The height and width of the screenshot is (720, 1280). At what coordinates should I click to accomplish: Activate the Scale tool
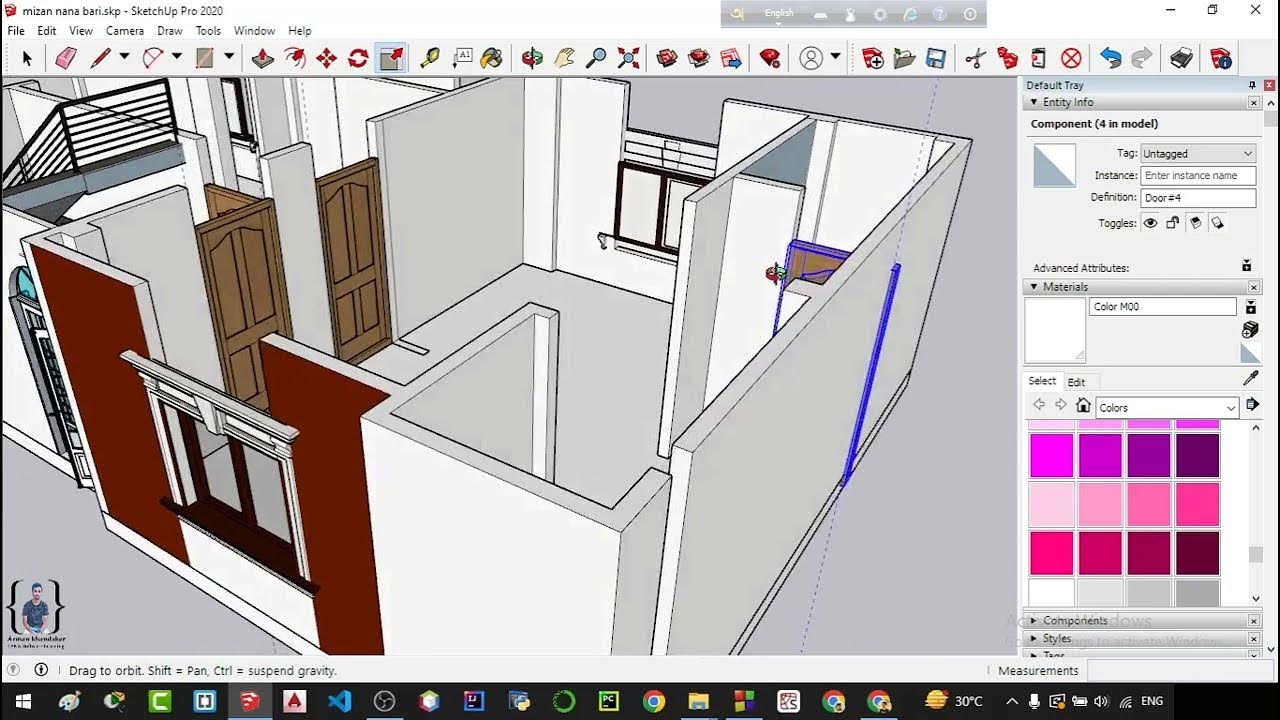pyautogui.click(x=391, y=58)
